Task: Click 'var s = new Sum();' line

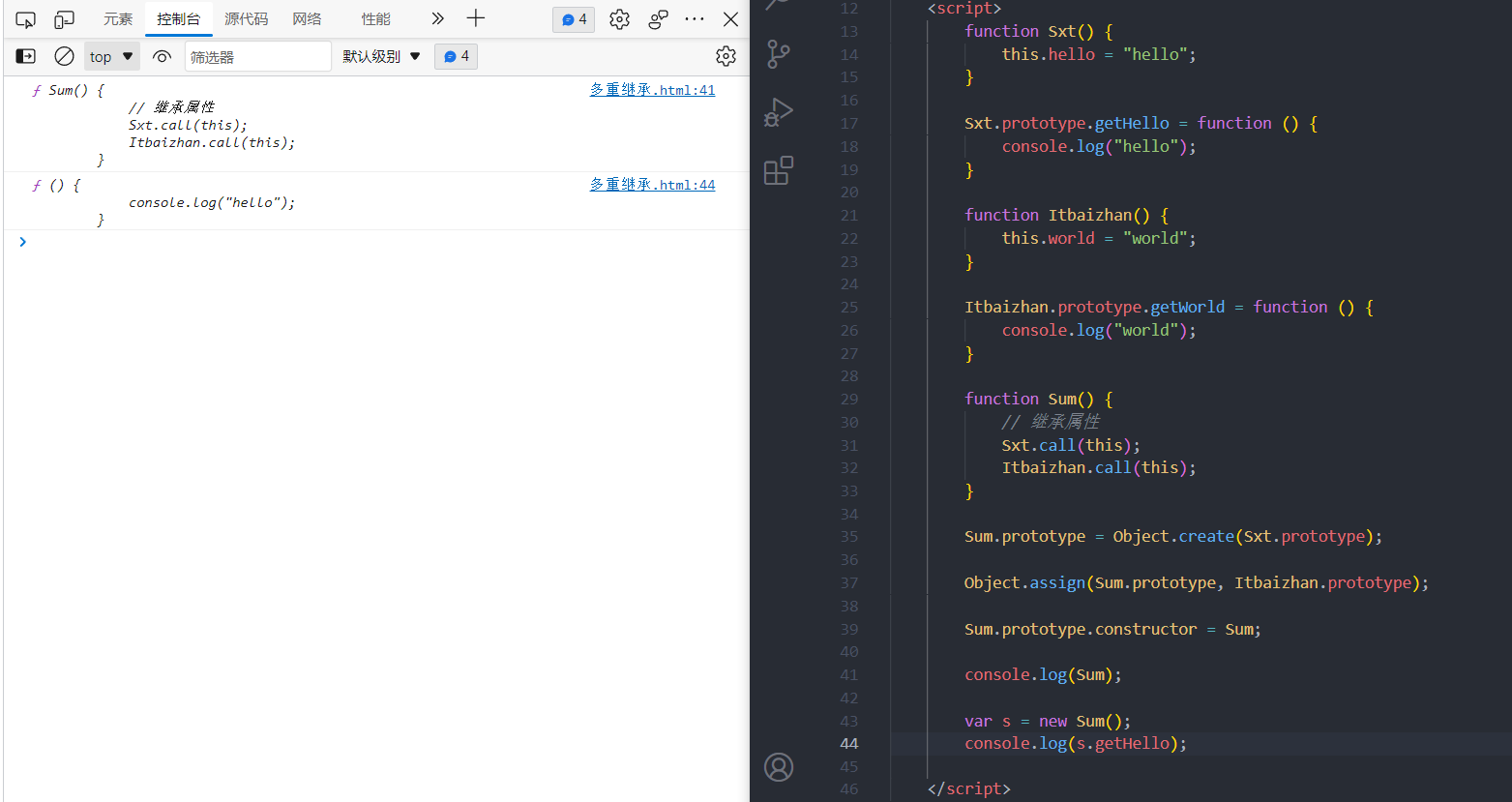Action: click(x=1048, y=722)
